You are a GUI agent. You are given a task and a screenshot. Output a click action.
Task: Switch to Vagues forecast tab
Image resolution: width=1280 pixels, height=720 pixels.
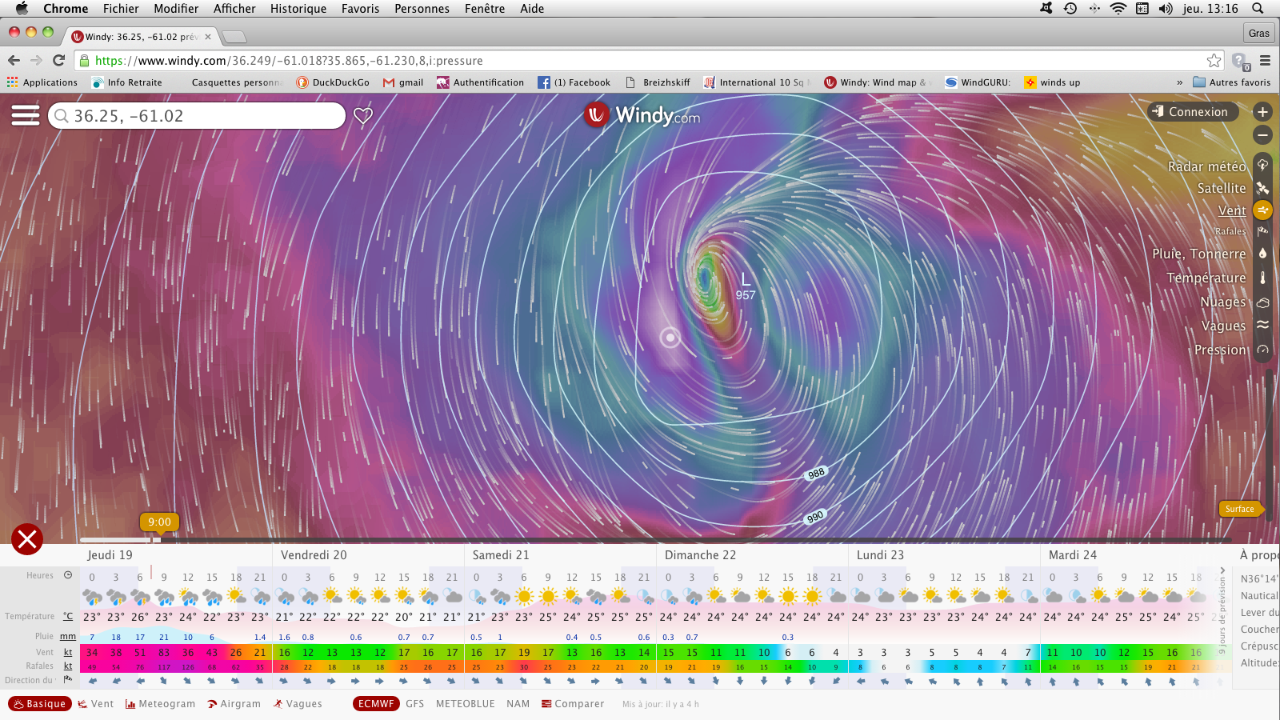tap(297, 703)
